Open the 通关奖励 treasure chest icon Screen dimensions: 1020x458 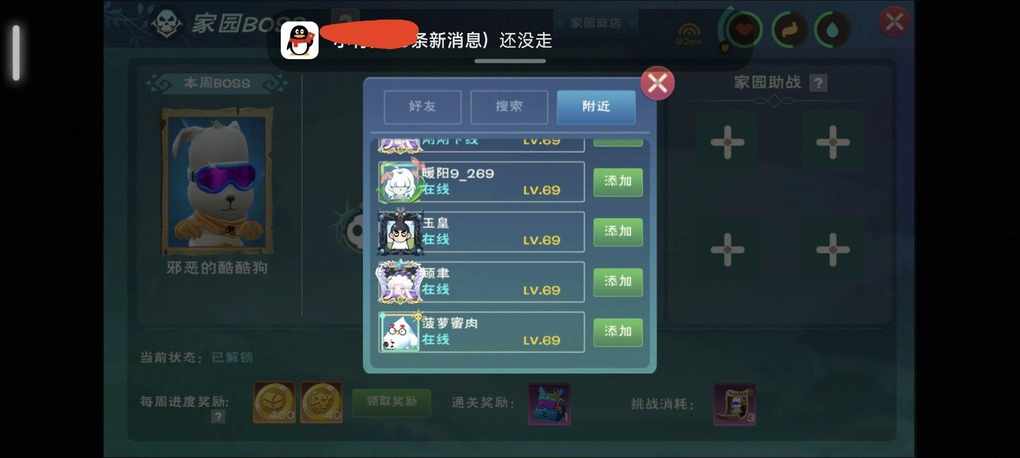point(550,404)
